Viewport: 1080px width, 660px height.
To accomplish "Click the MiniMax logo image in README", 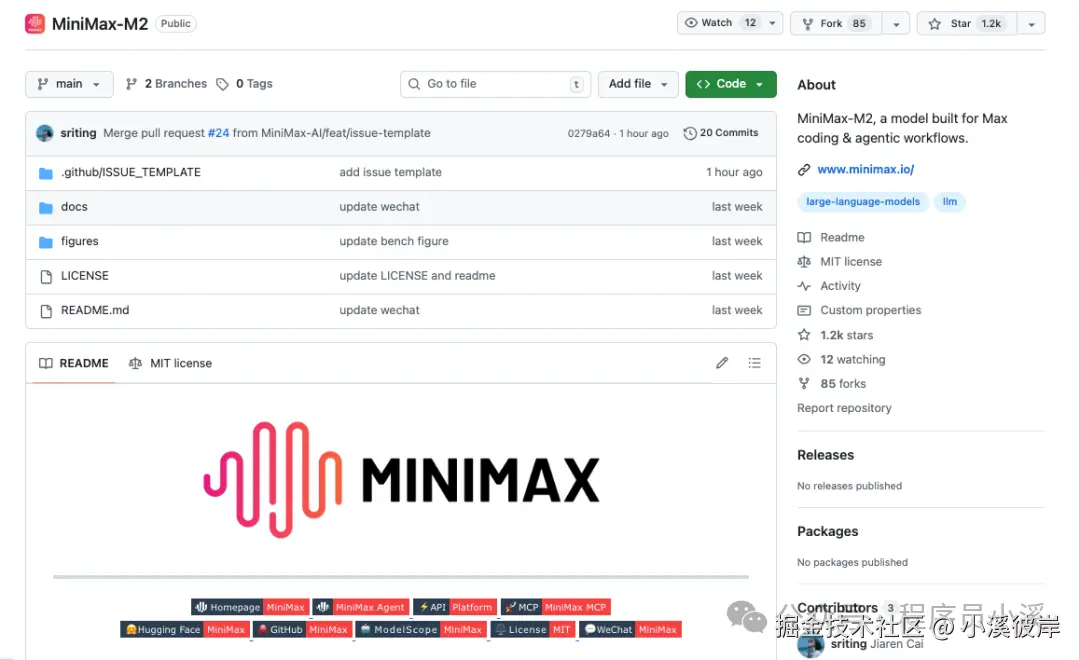I will (401, 479).
